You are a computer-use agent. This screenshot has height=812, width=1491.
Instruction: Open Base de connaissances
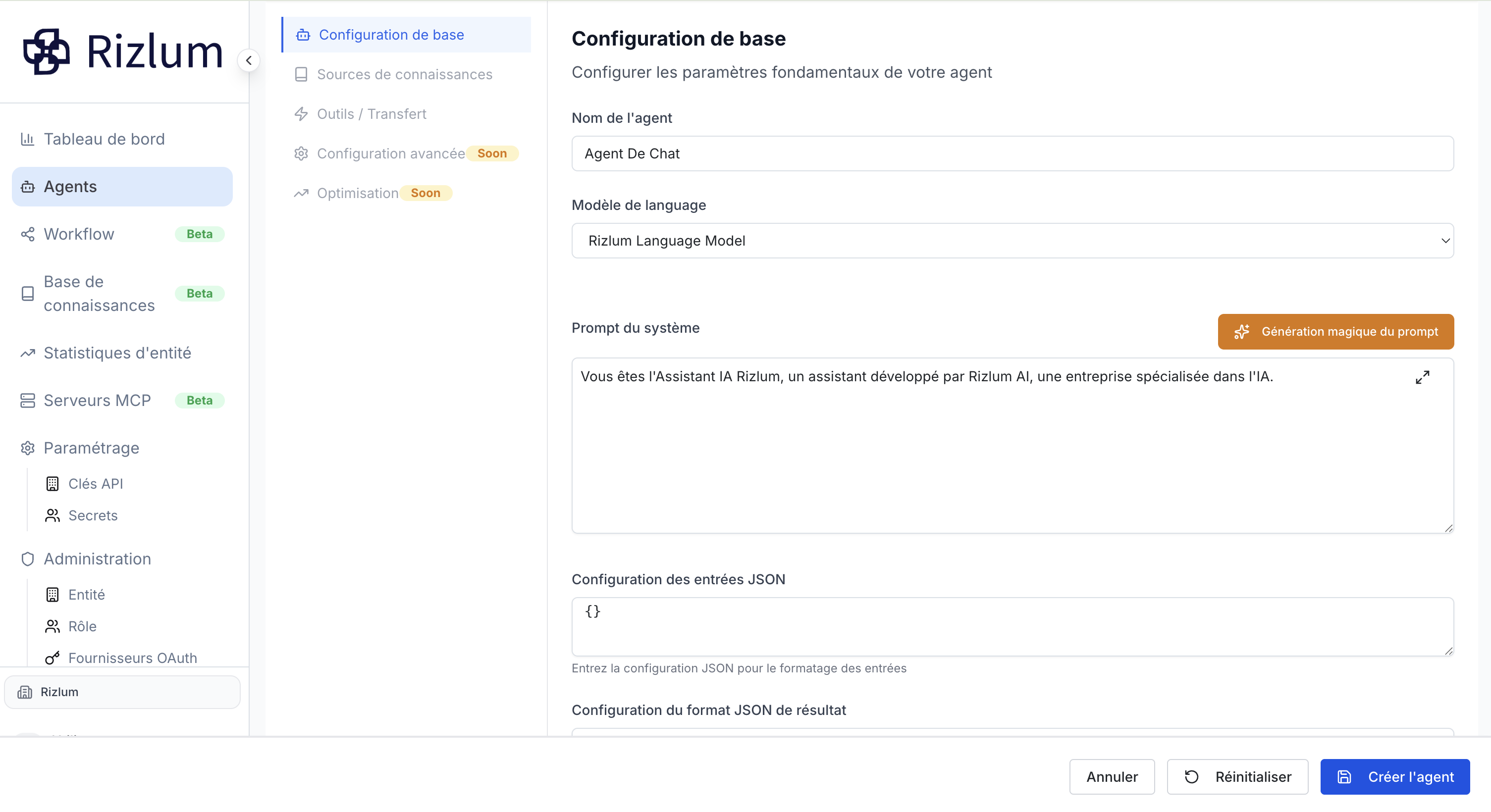pos(122,294)
